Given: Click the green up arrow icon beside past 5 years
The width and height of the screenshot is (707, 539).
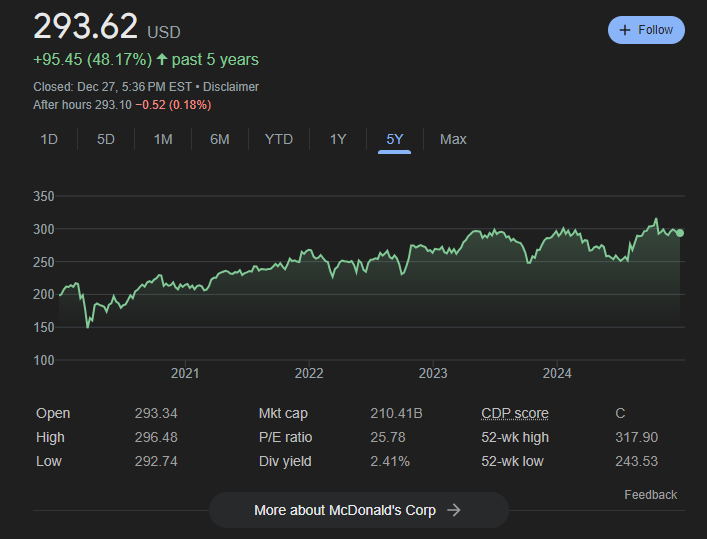Looking at the screenshot, I should coord(162,59).
